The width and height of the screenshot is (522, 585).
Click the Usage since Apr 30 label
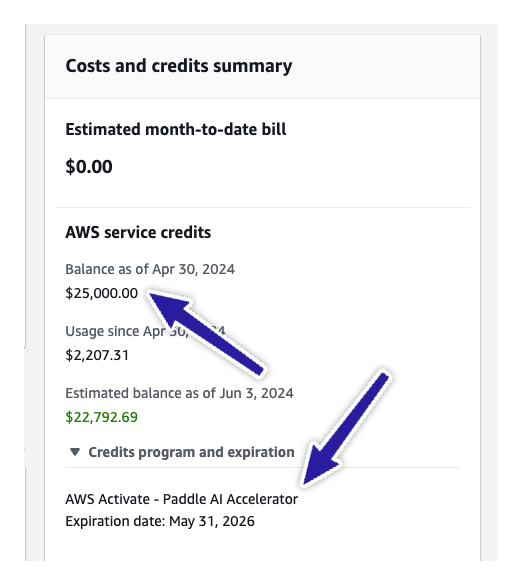point(146,331)
